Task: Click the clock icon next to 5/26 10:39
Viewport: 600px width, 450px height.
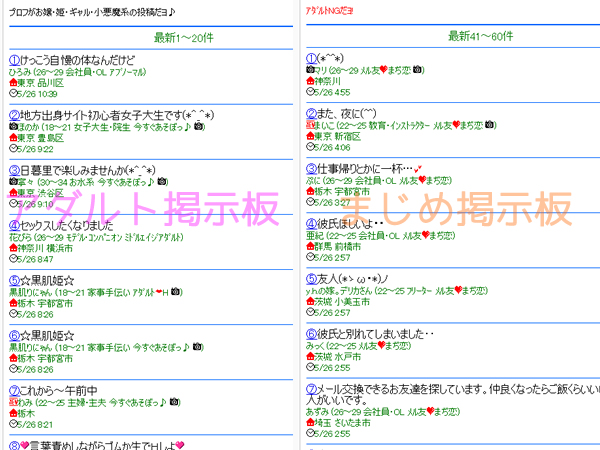Action: coord(12,94)
